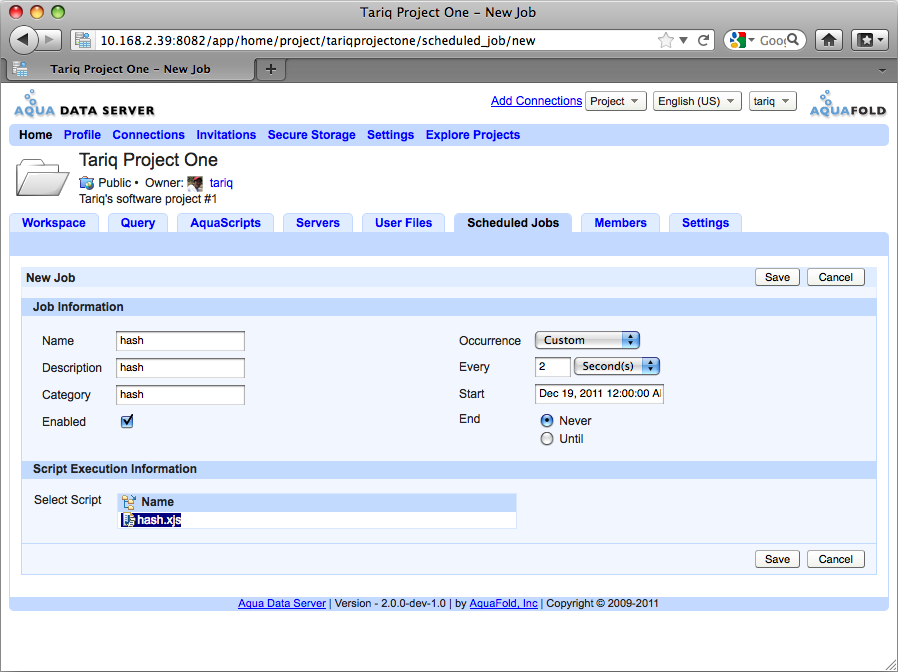Click the Public globe icon

pyautogui.click(x=86, y=183)
